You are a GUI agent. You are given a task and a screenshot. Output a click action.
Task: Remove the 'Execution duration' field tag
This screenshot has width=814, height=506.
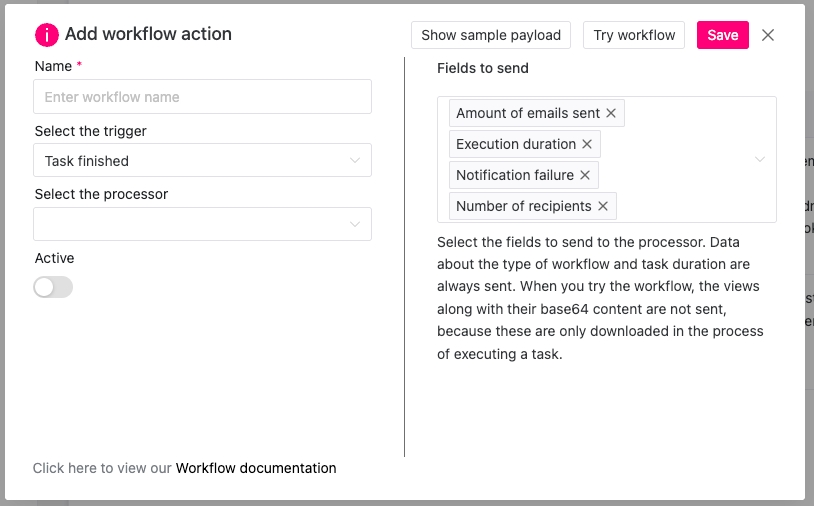(x=587, y=144)
